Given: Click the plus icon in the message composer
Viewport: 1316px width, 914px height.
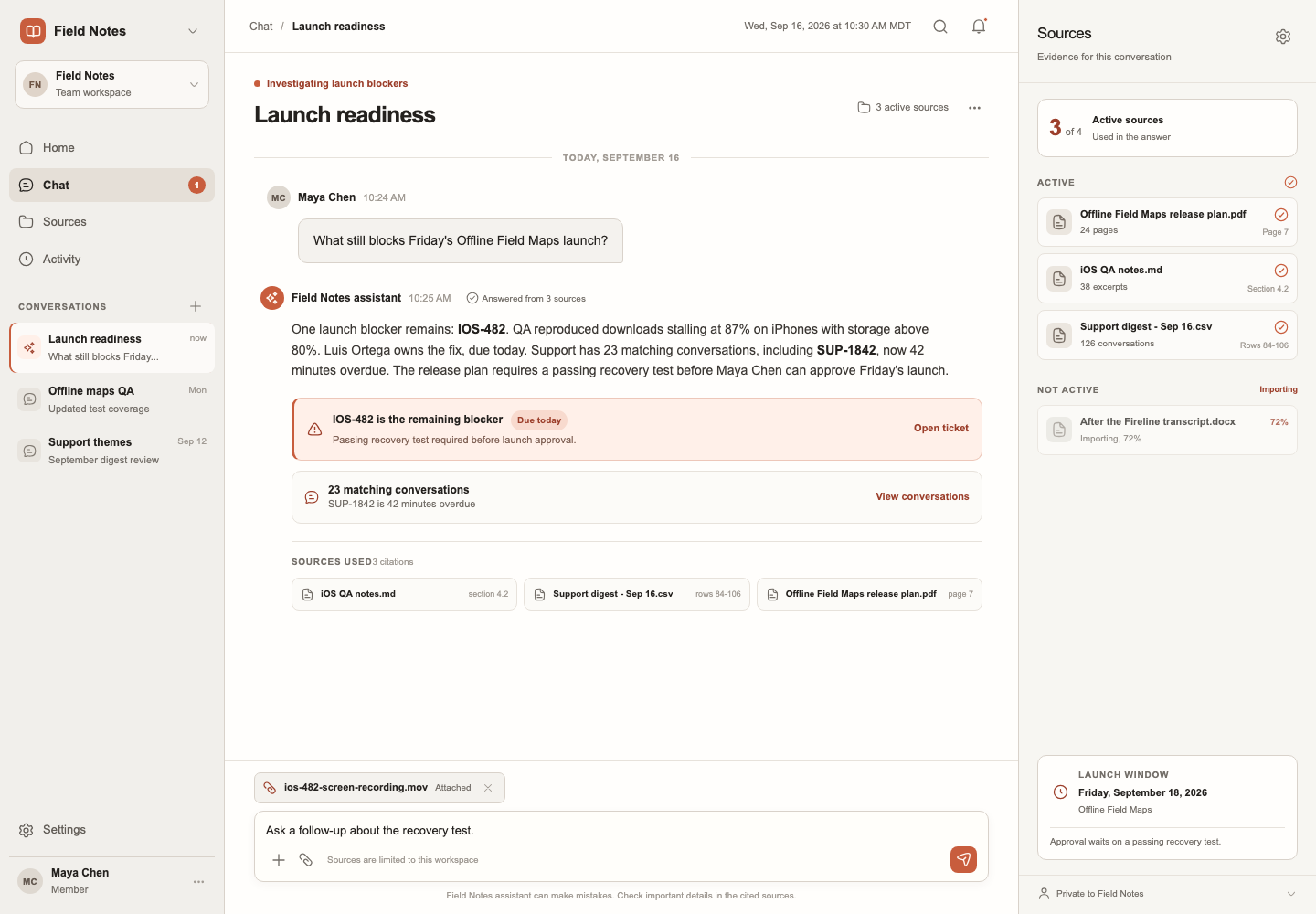Looking at the screenshot, I should point(279,860).
